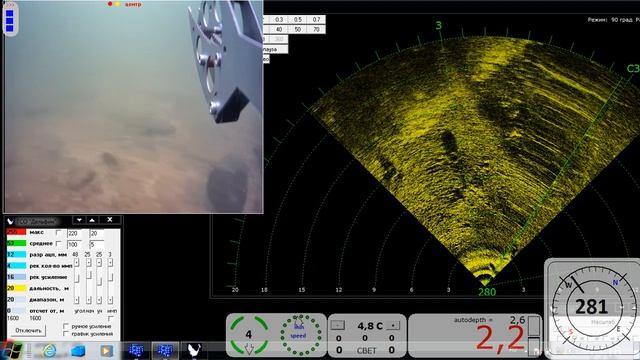Image resolution: width=640 pixels, height=360 pixels.
Task: Click the down arrow under thruster value 4
Action: coord(249,348)
